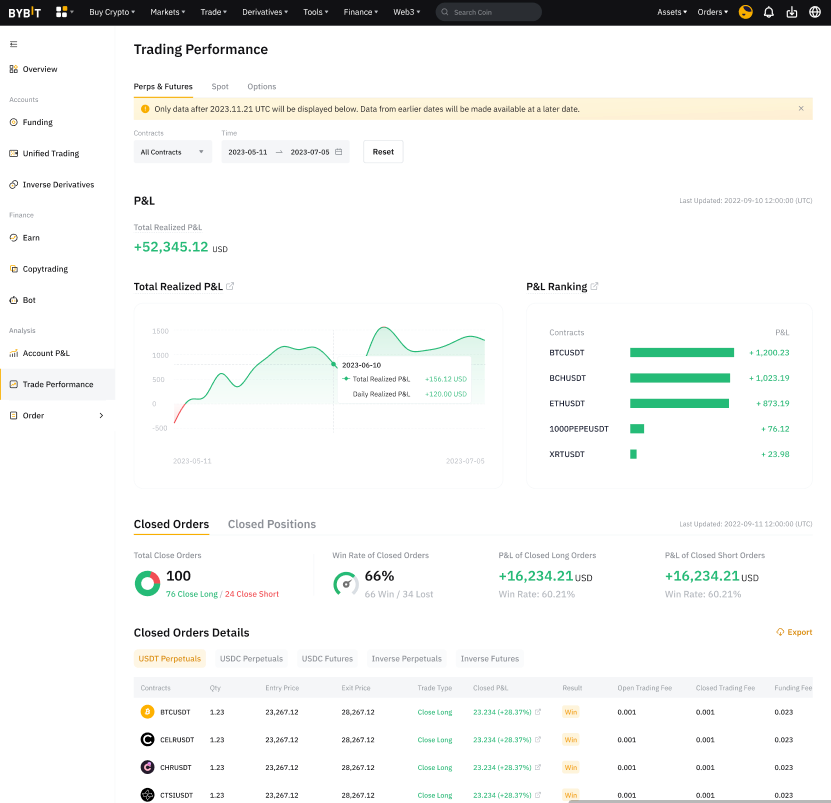831x803 pixels.
Task: Export closed orders details
Action: 794,632
